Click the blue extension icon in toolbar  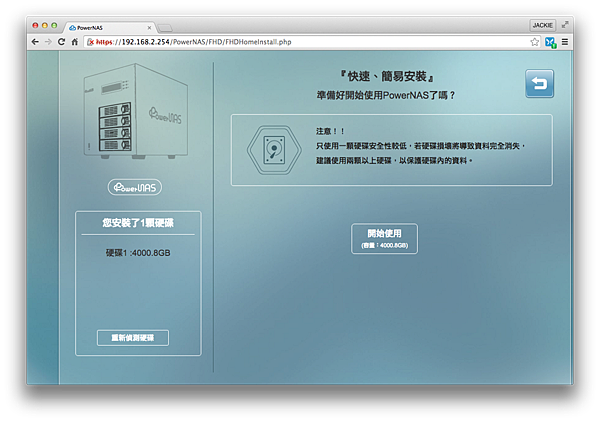pyautogui.click(x=550, y=42)
